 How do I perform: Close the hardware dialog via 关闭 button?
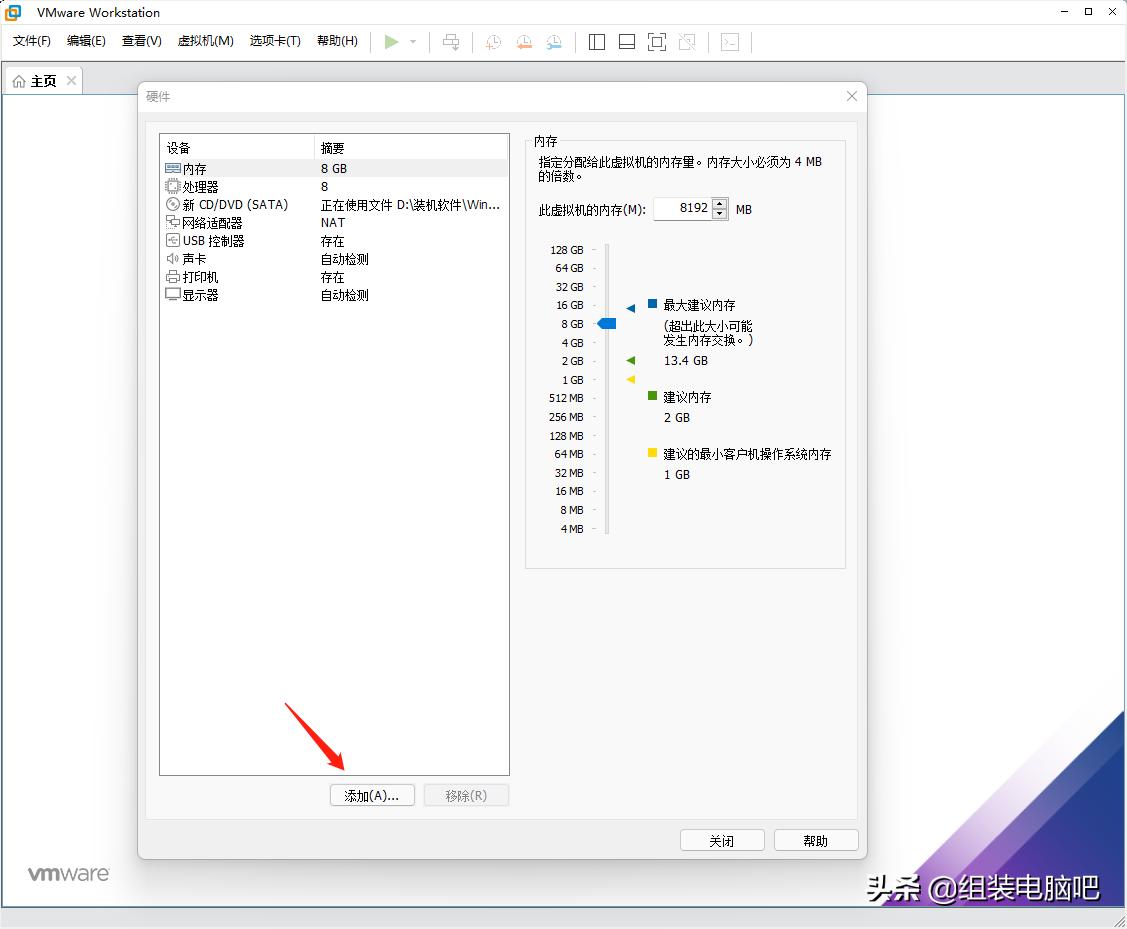click(x=722, y=840)
